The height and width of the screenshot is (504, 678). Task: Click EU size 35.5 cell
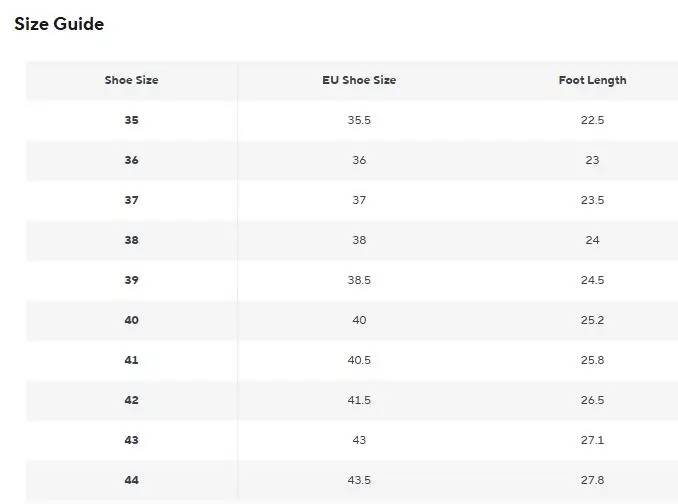click(359, 120)
